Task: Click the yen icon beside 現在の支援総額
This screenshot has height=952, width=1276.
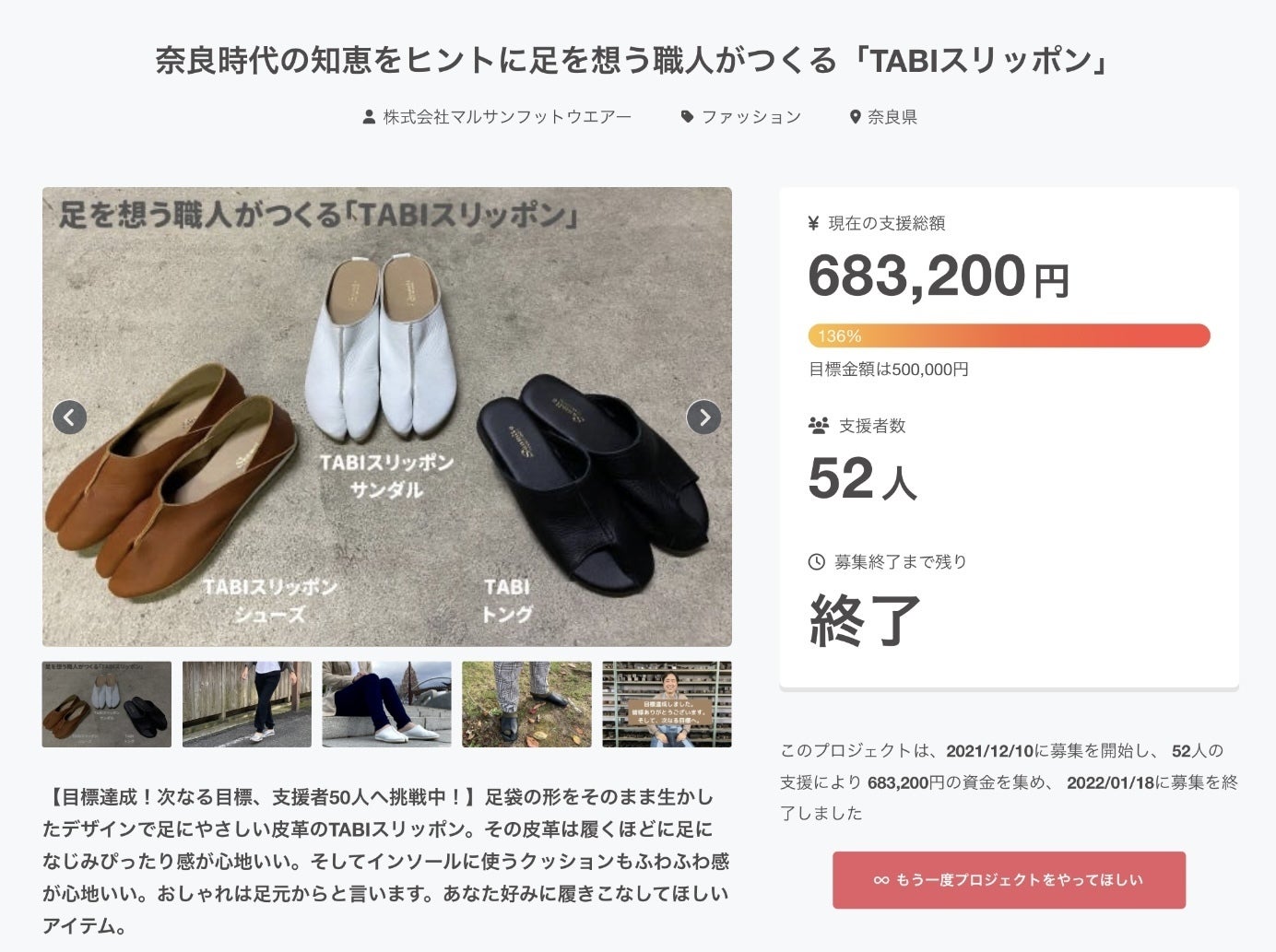Action: click(813, 223)
